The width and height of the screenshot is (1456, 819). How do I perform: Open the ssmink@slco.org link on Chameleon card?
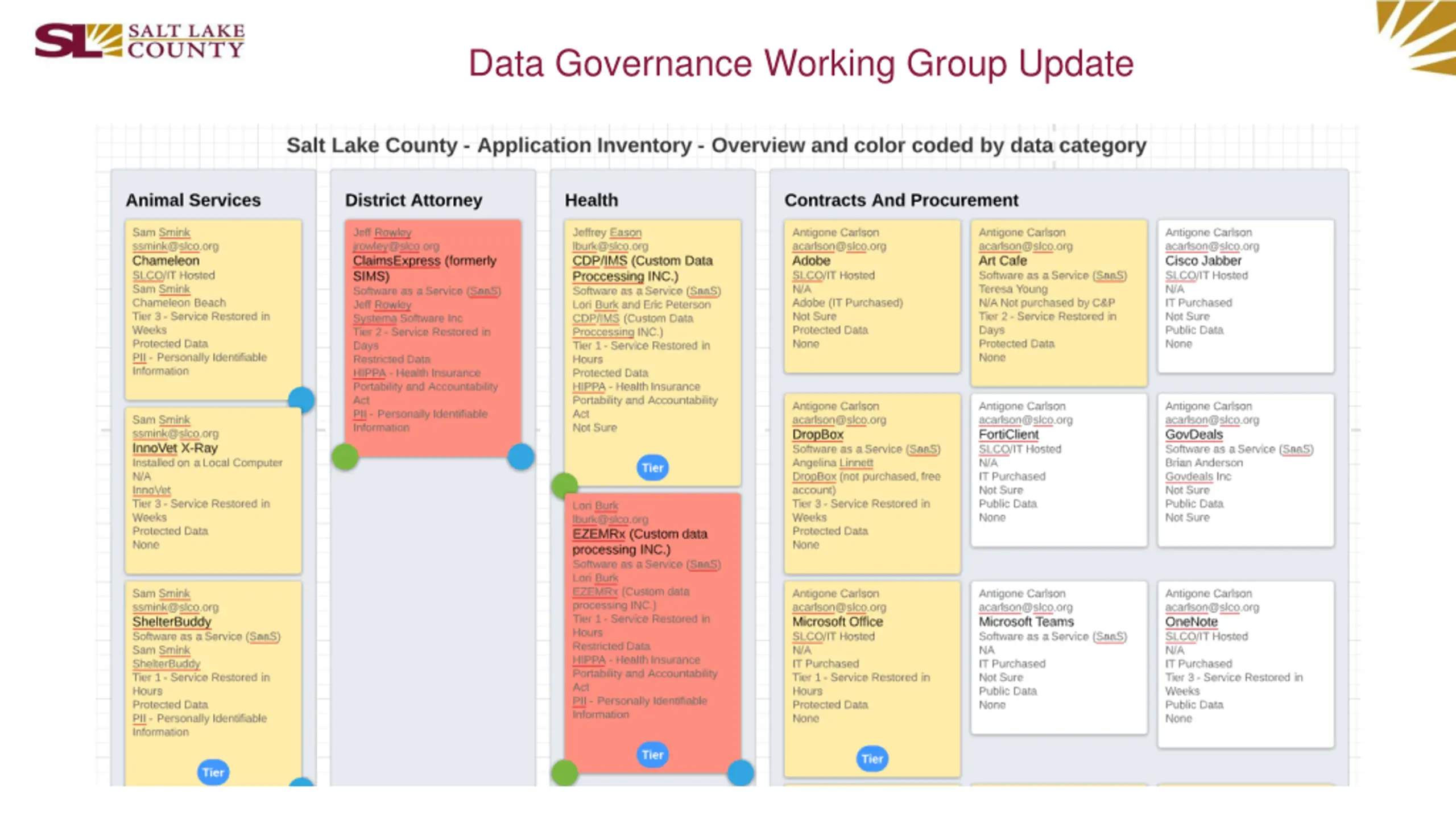pos(175,246)
